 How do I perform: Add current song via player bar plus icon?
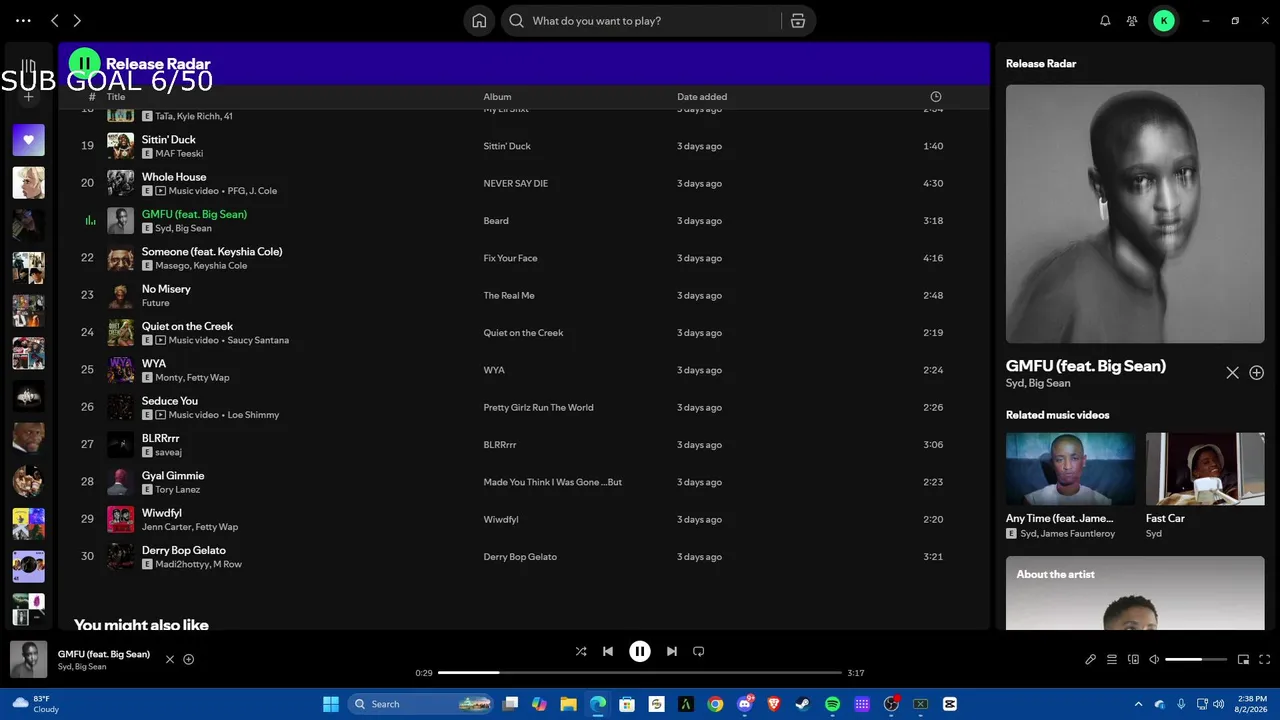pyautogui.click(x=189, y=660)
